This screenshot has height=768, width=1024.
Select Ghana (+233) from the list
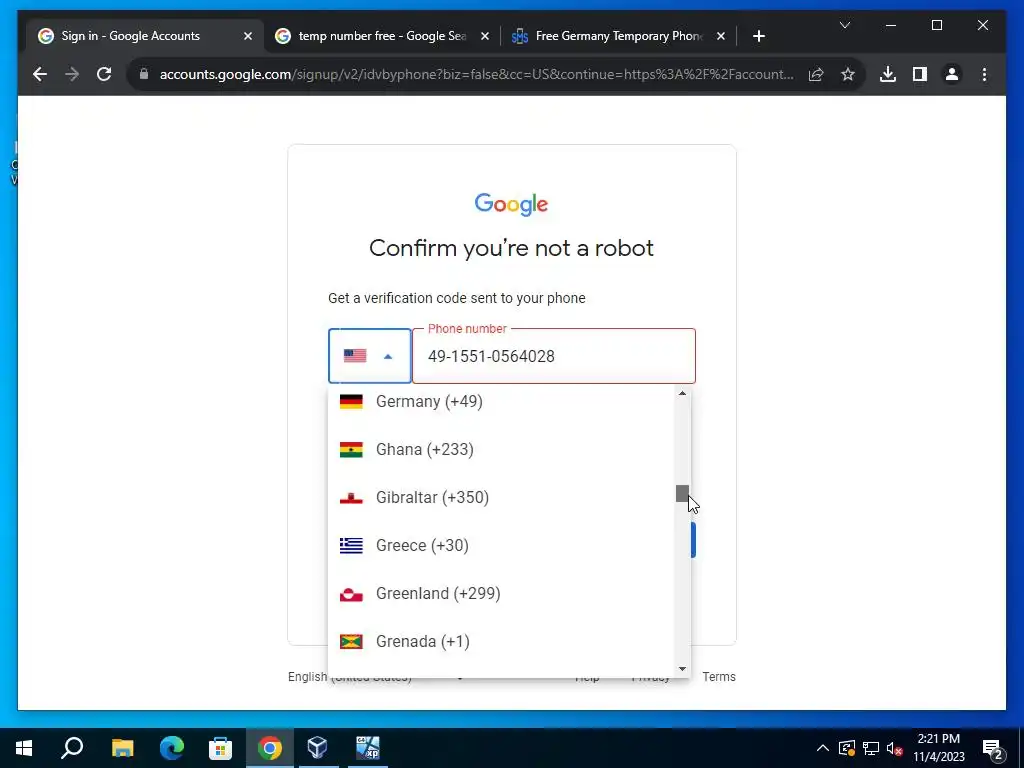501,449
